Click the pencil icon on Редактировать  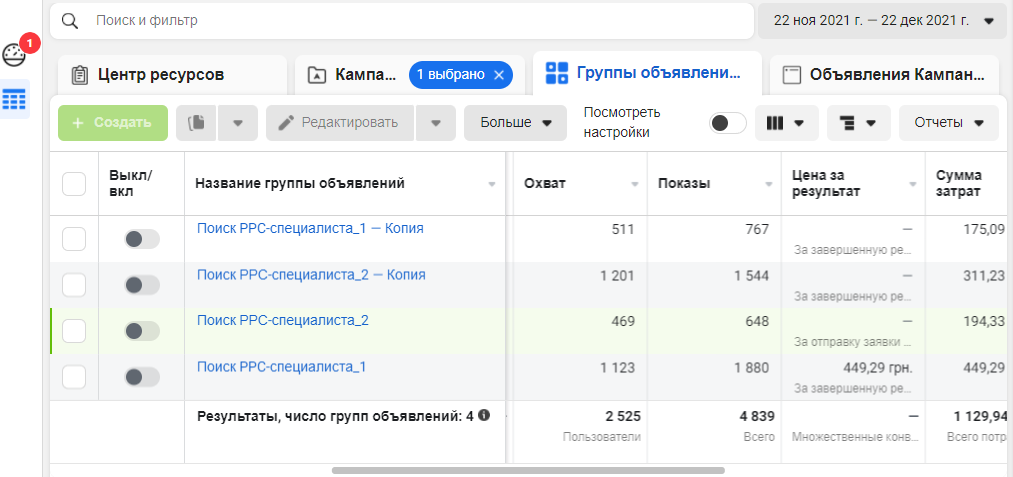(x=287, y=122)
